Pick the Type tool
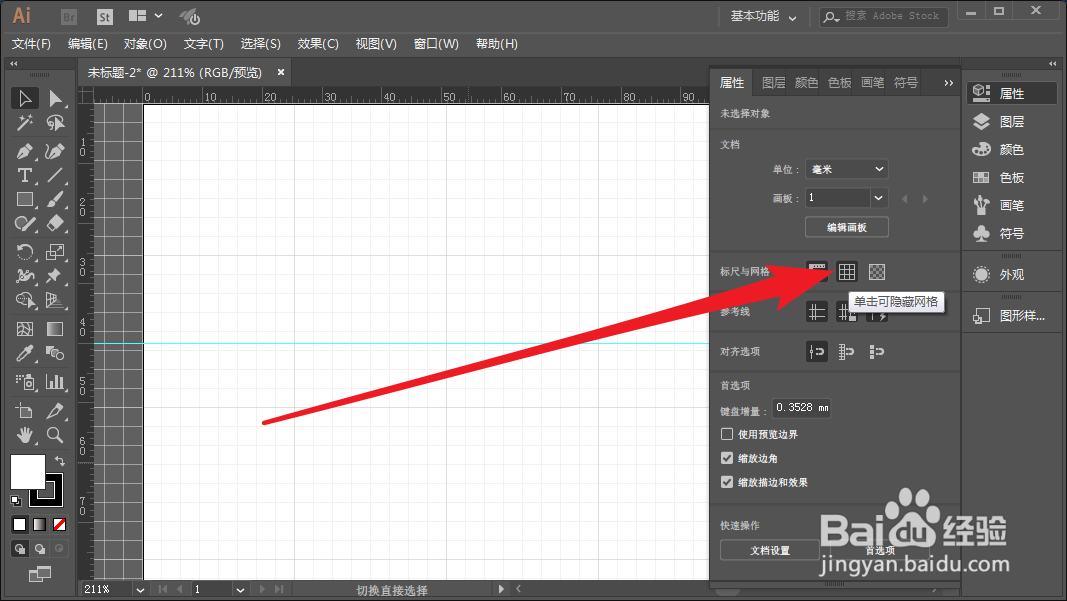 24,176
